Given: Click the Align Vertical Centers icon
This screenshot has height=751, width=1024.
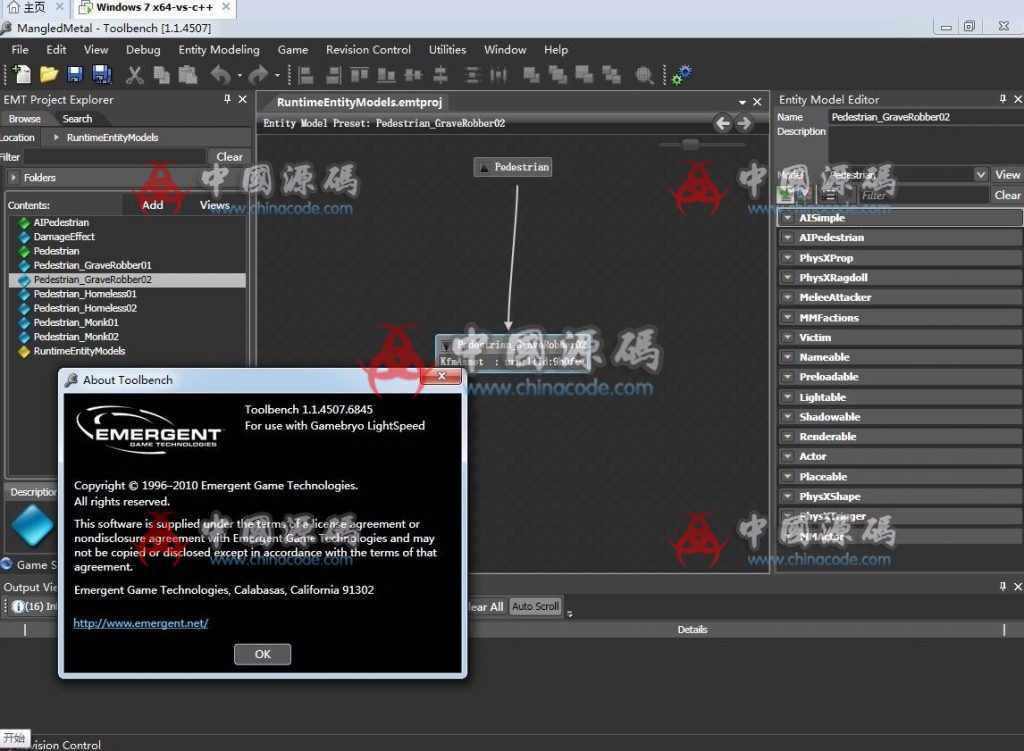Looking at the screenshot, I should pyautogui.click(x=441, y=76).
